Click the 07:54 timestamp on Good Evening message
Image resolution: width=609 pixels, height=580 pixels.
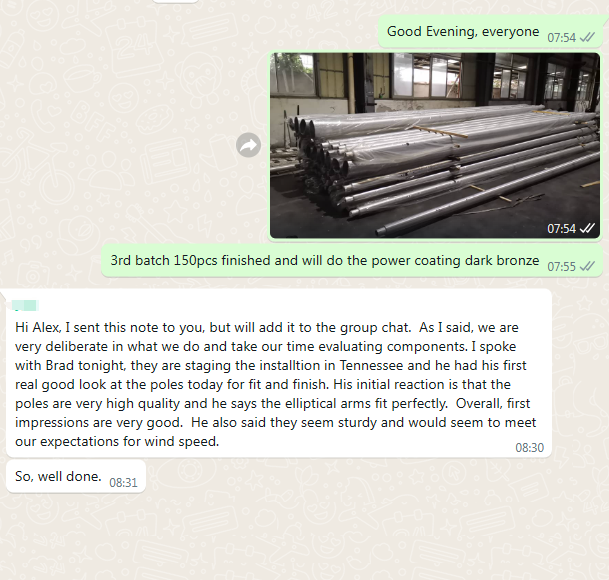click(x=561, y=37)
